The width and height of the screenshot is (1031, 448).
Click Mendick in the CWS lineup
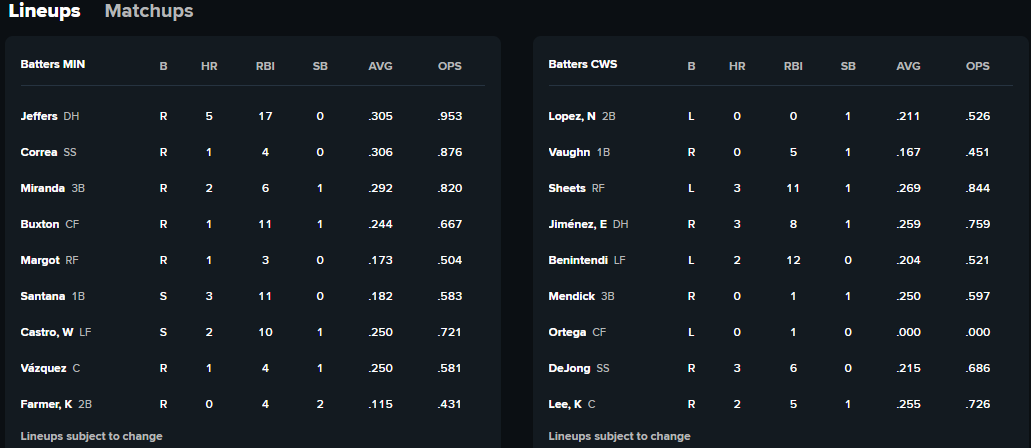click(572, 296)
